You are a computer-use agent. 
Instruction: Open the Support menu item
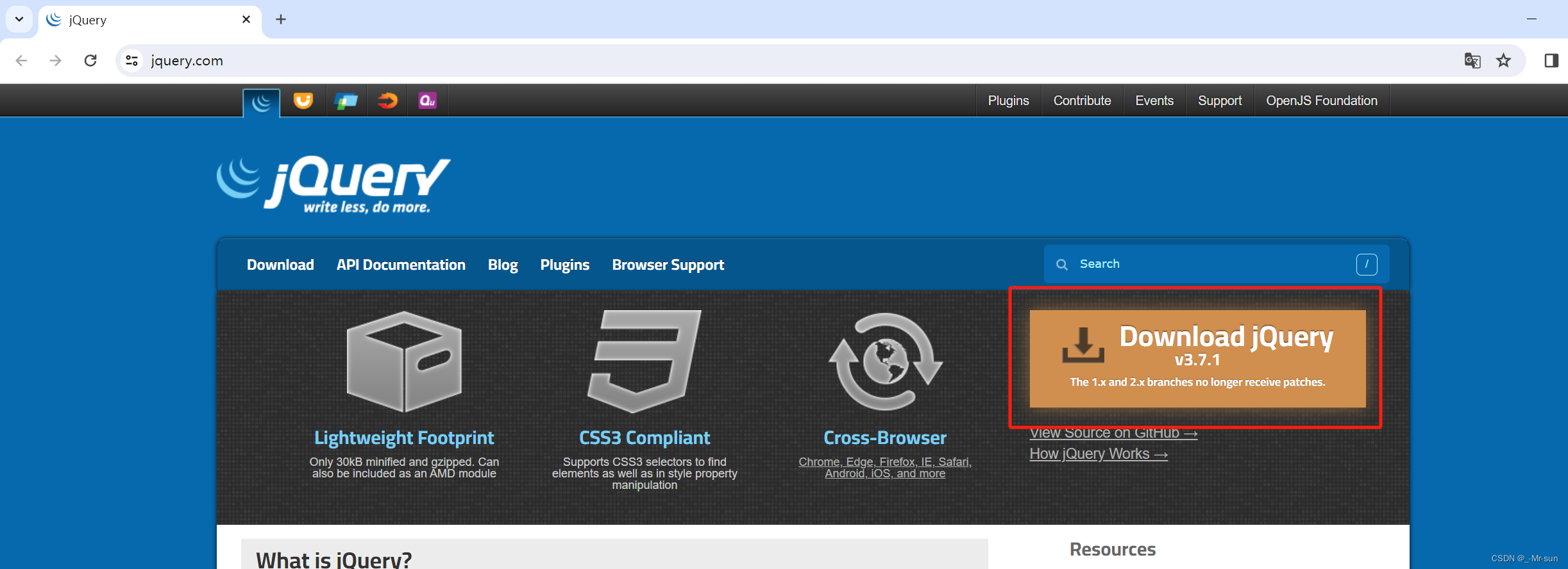(1220, 101)
